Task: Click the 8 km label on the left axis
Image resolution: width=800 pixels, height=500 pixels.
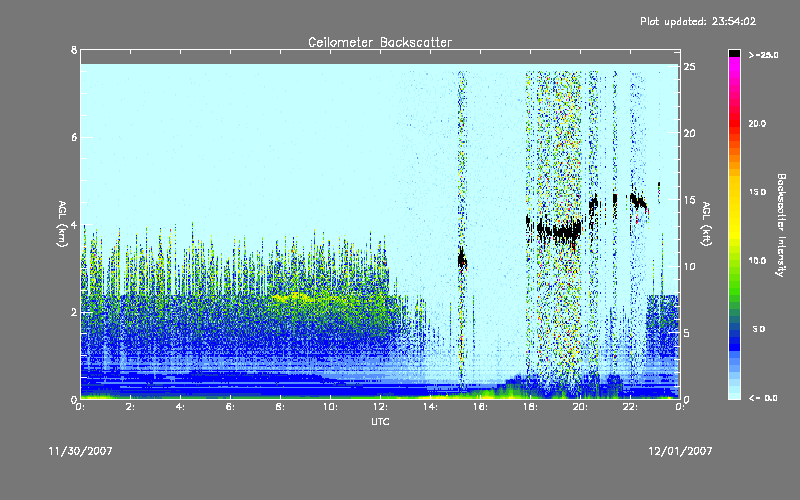Action: [x=74, y=50]
